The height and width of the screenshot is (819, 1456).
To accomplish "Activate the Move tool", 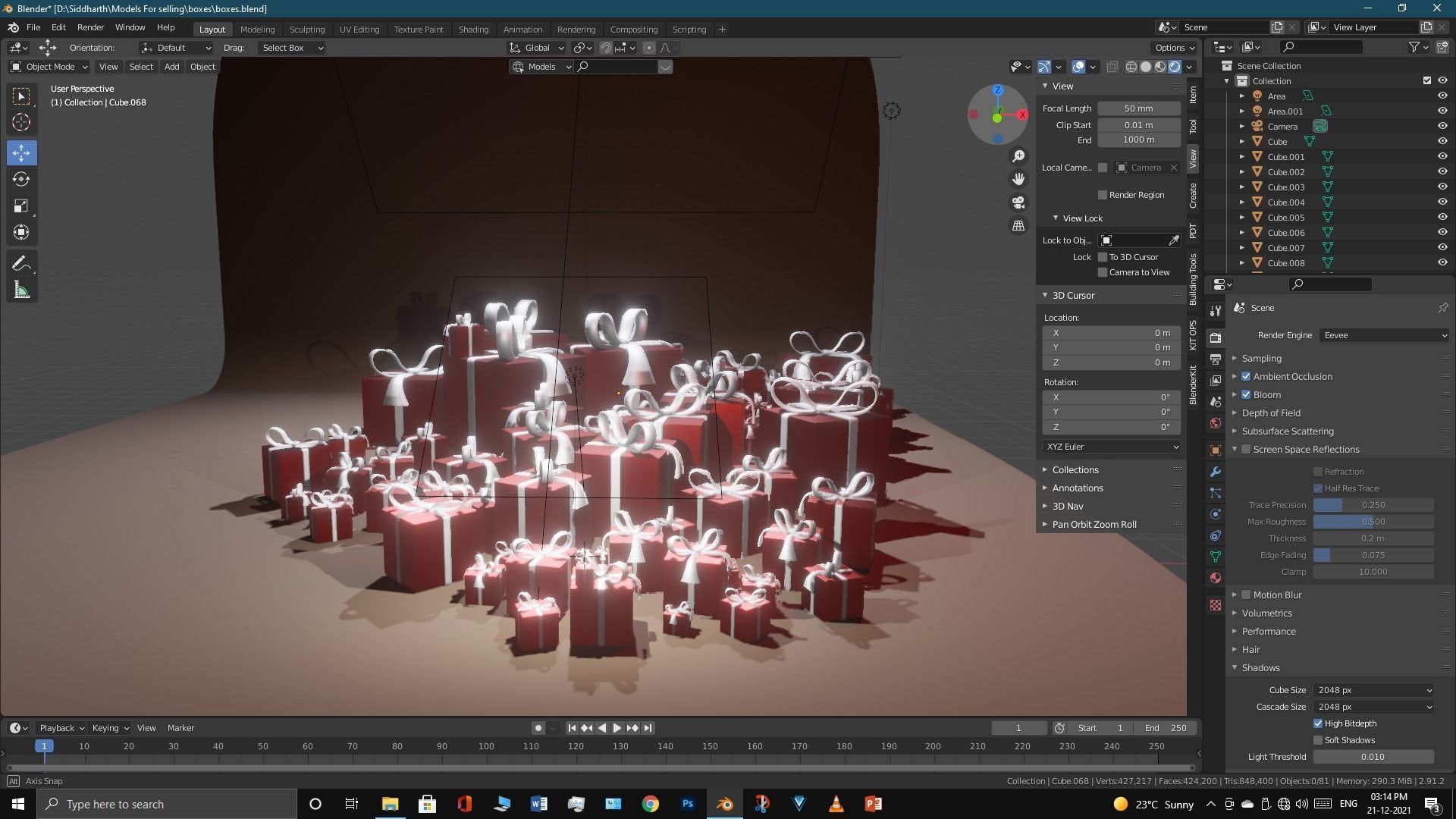I will coord(21,152).
